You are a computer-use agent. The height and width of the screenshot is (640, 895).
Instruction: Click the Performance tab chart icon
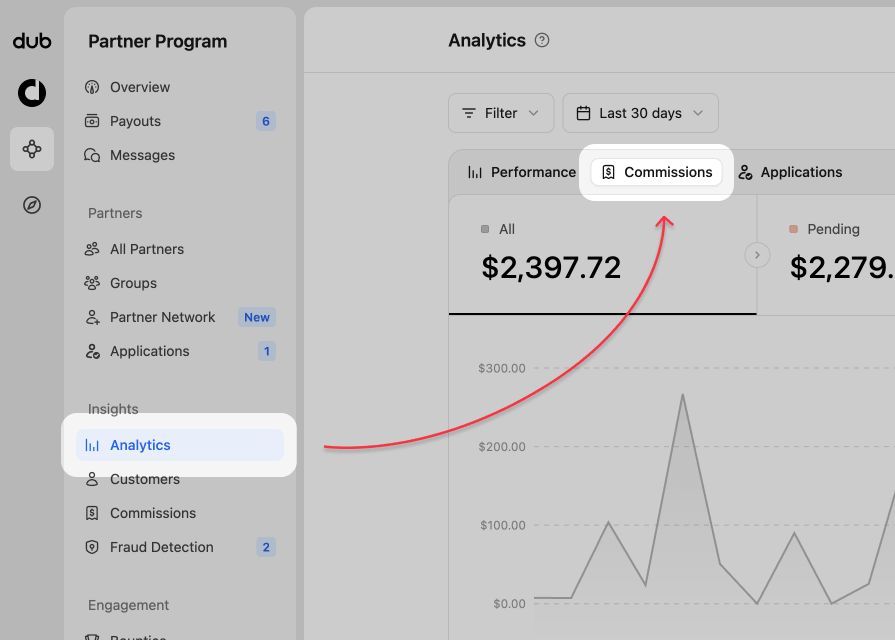pos(475,172)
